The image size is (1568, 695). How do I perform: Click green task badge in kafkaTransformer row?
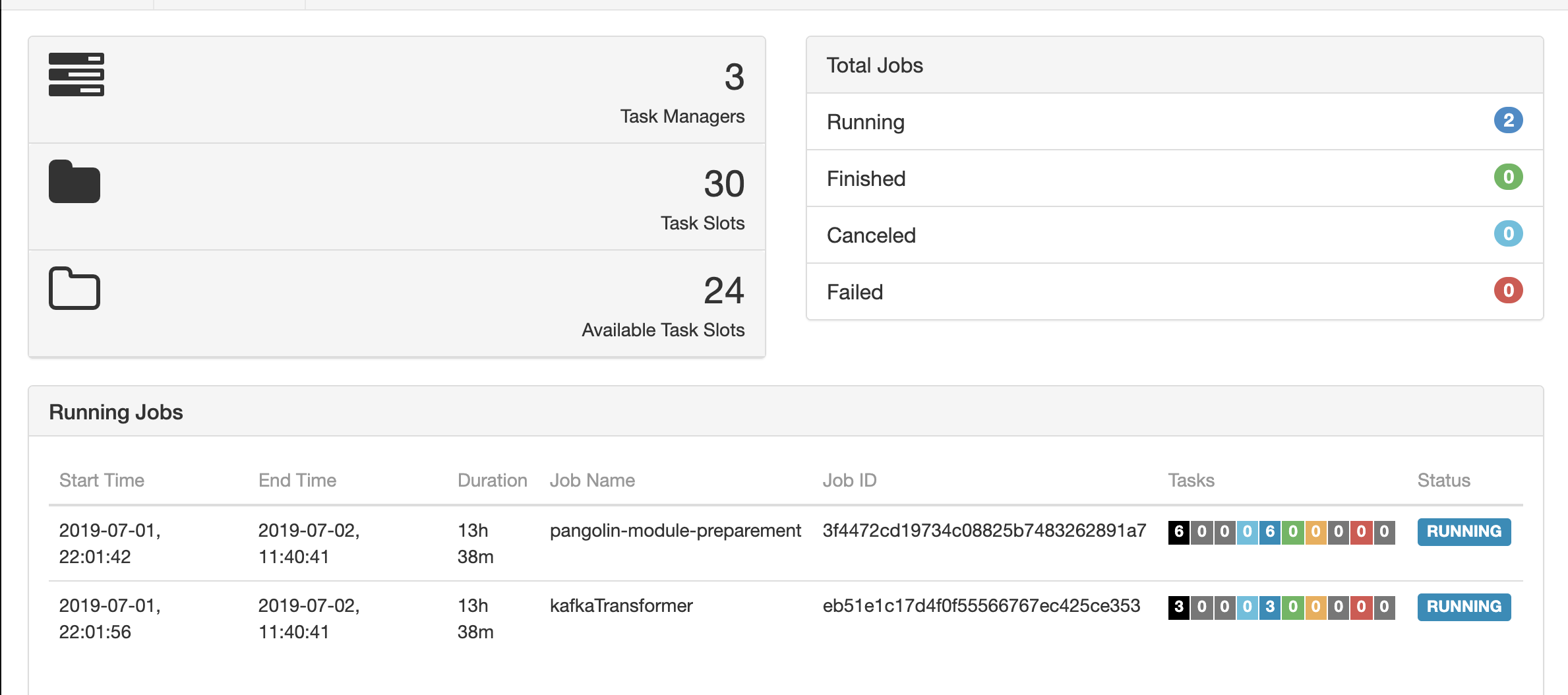pos(1292,607)
